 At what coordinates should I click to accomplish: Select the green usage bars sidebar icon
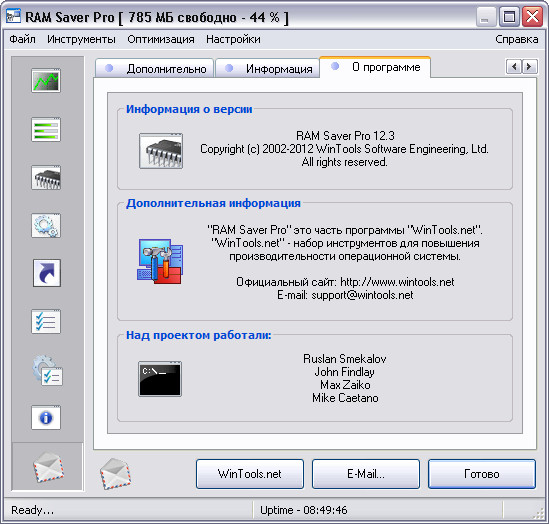(46, 130)
